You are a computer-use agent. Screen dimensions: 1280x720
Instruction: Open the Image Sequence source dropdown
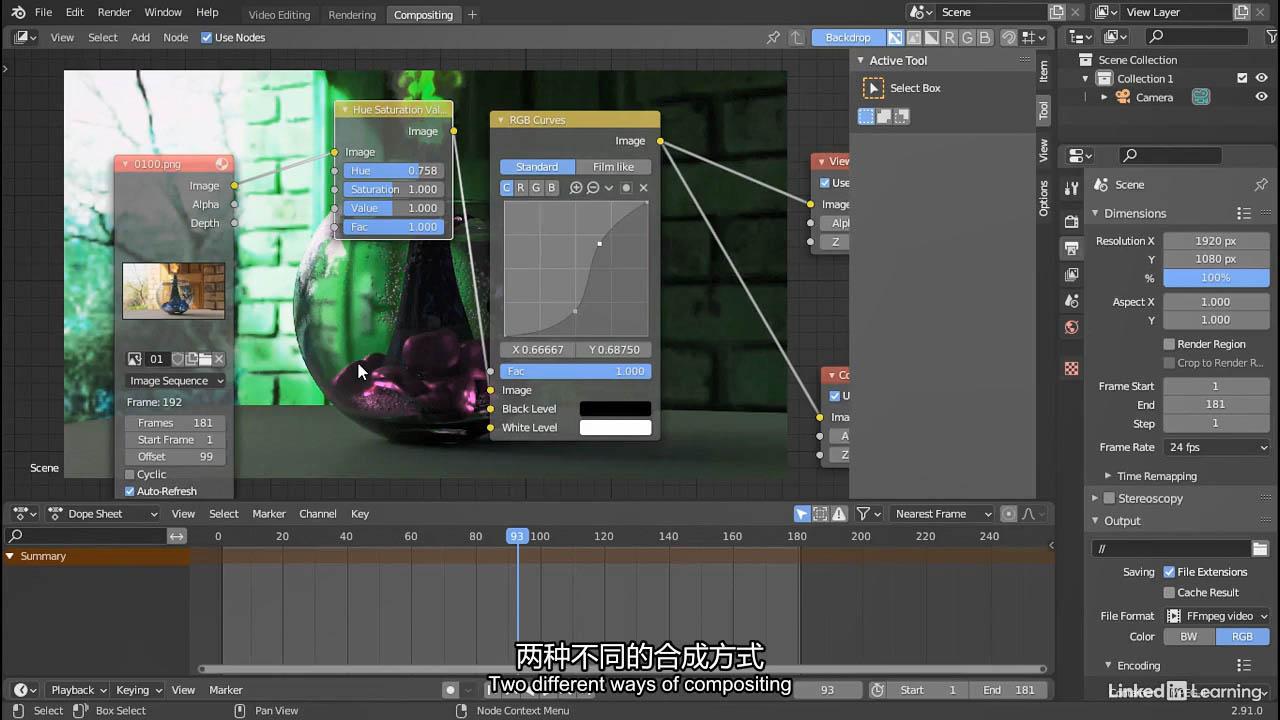pos(176,381)
